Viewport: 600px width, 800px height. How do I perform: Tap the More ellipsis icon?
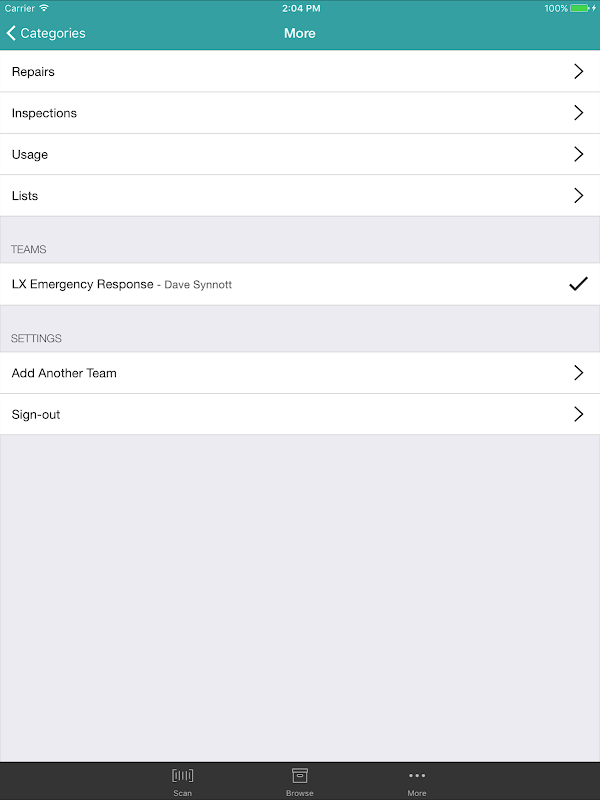417,776
